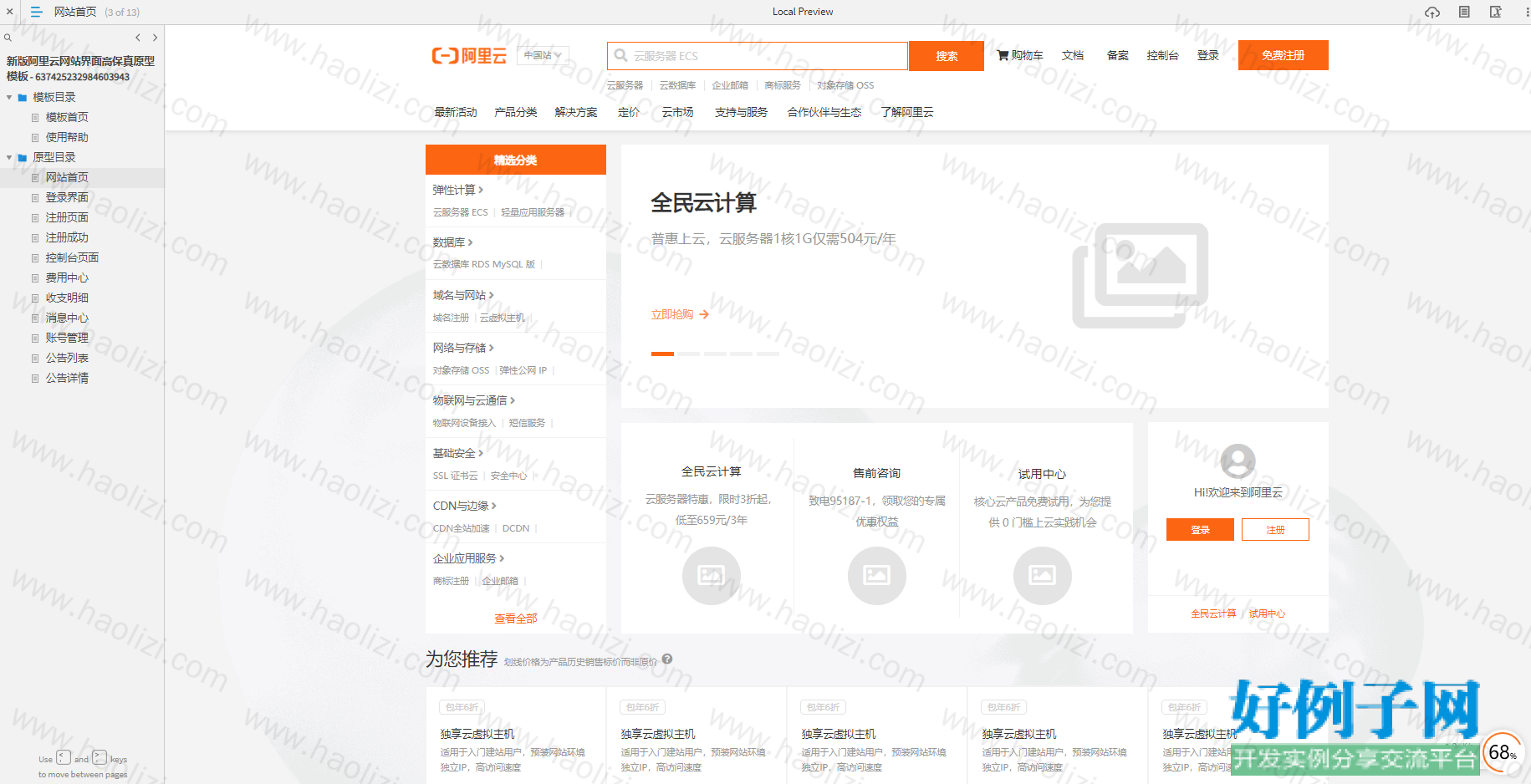Click the cloud upload icon in the top bar
Image resolution: width=1531 pixels, height=784 pixels.
[x=1432, y=12]
